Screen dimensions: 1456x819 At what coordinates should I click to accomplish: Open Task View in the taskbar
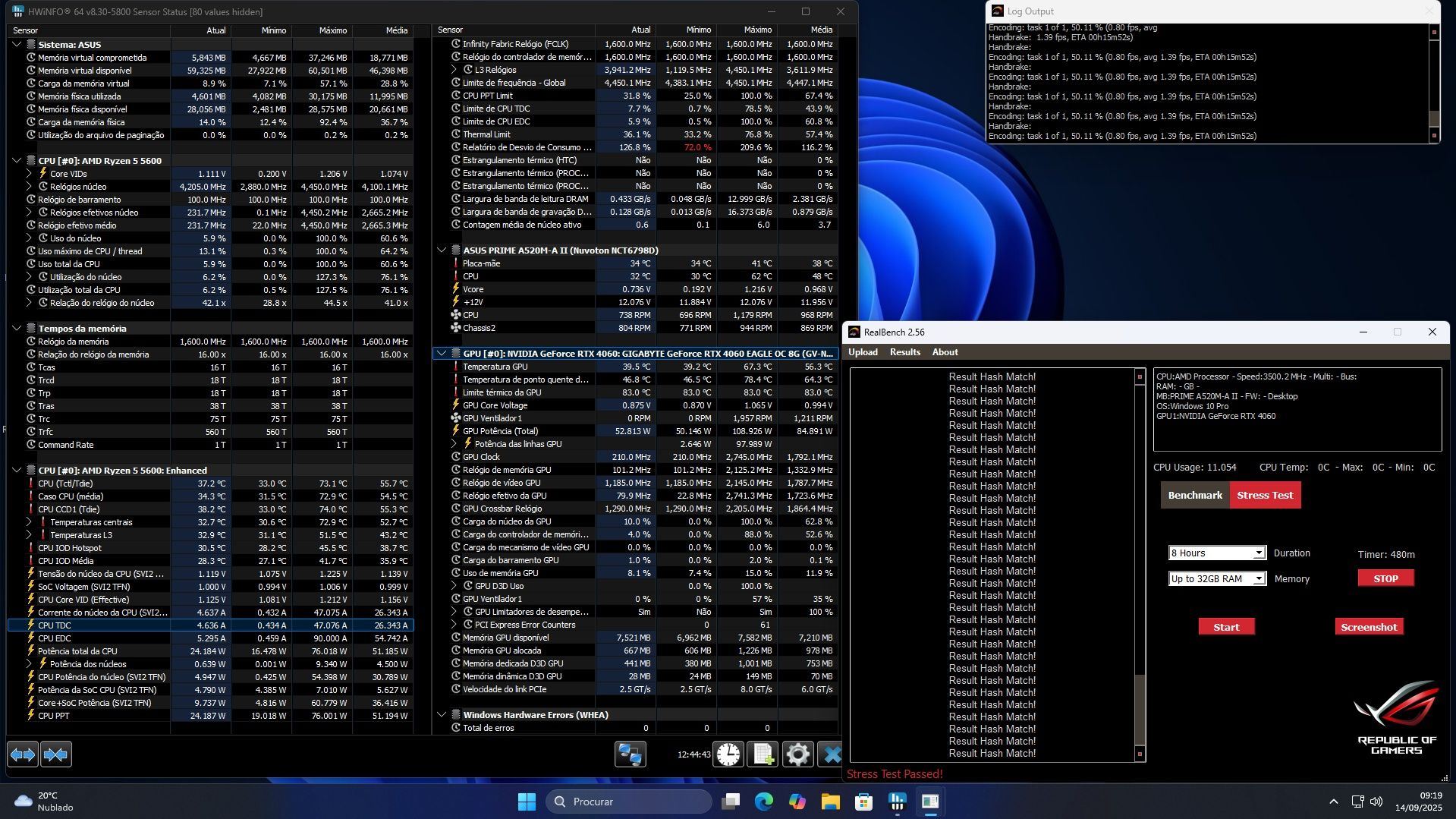(731, 802)
